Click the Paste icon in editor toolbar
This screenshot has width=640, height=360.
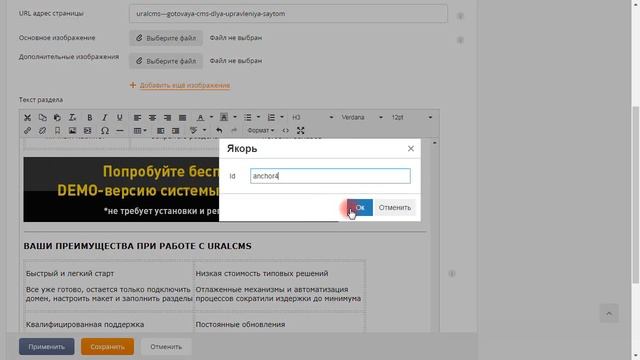point(57,118)
